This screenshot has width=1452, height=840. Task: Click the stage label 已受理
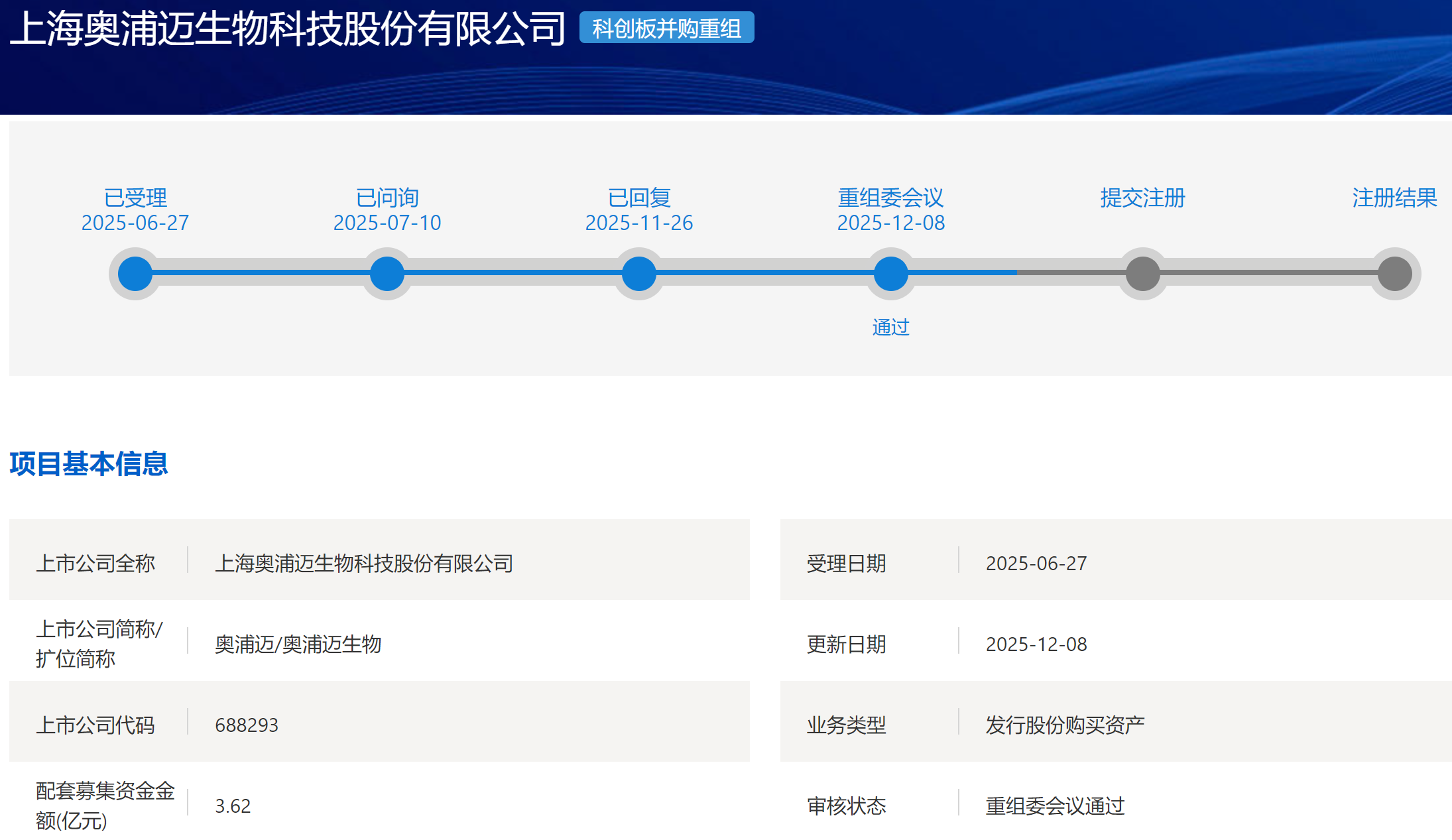135,197
